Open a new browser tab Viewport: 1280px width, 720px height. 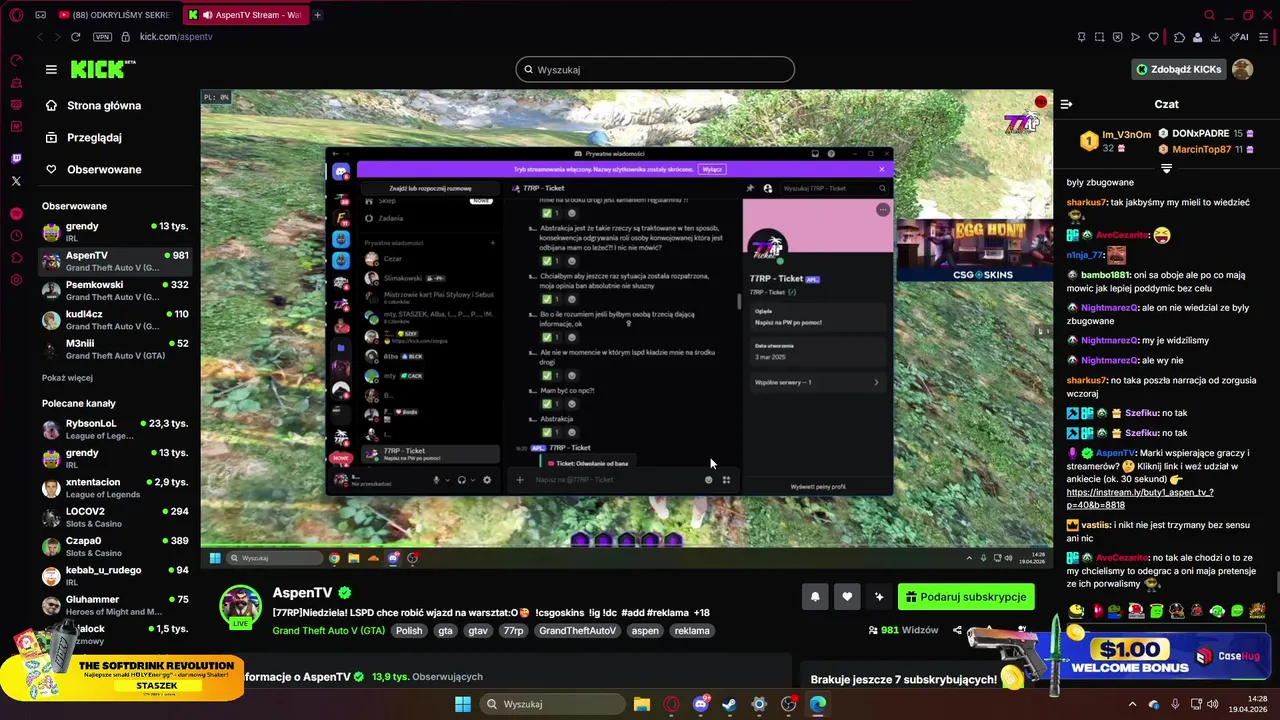coord(318,15)
